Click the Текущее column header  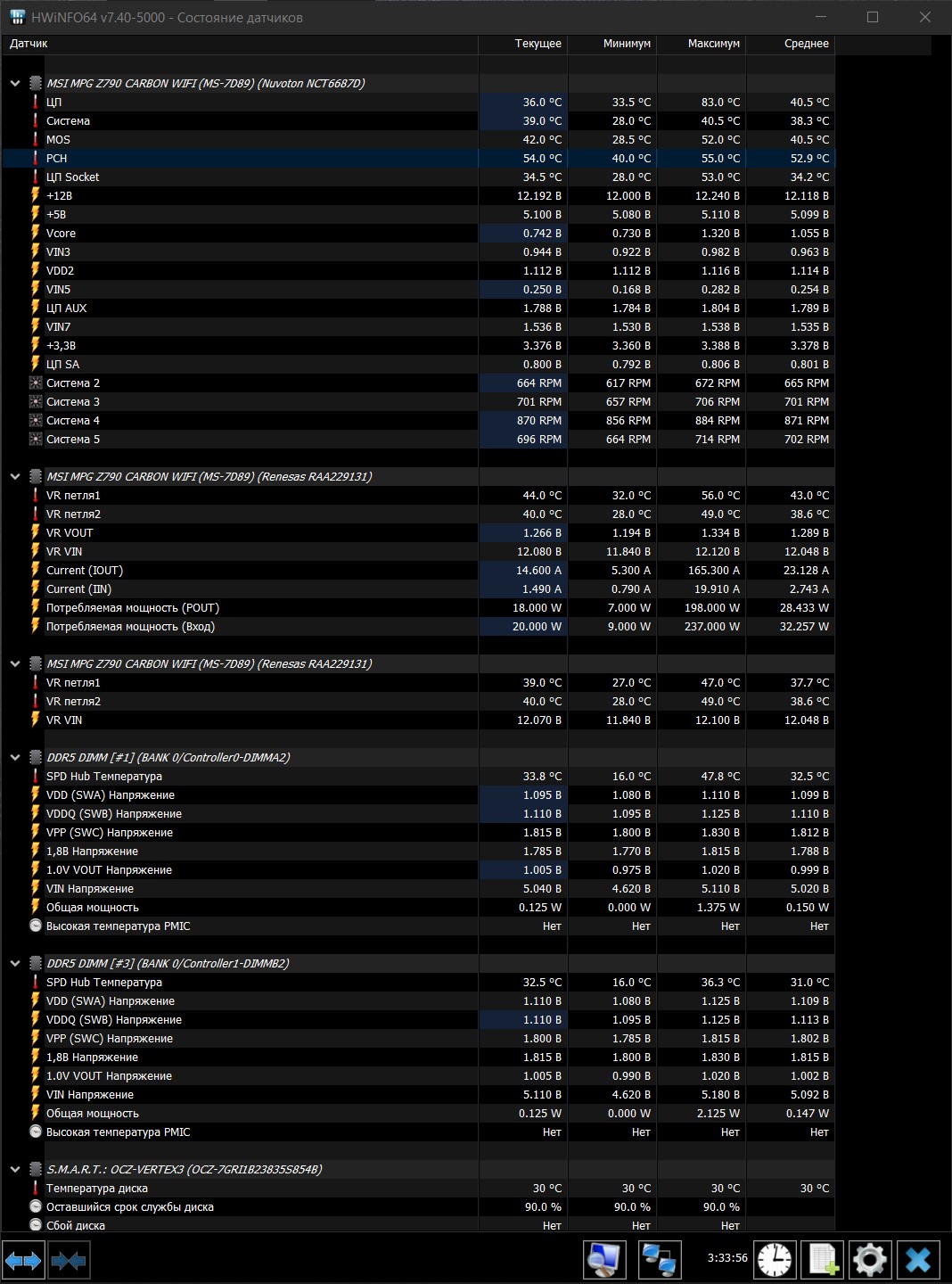click(x=523, y=44)
